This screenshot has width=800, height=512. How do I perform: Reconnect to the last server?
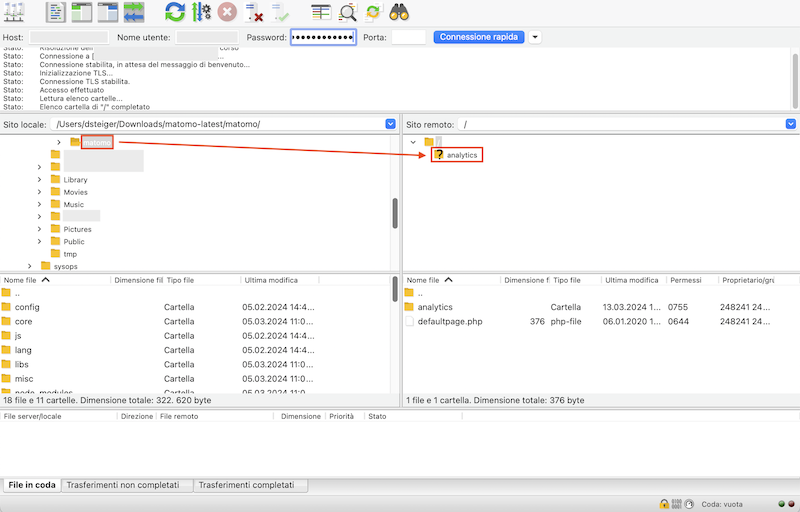coord(280,12)
